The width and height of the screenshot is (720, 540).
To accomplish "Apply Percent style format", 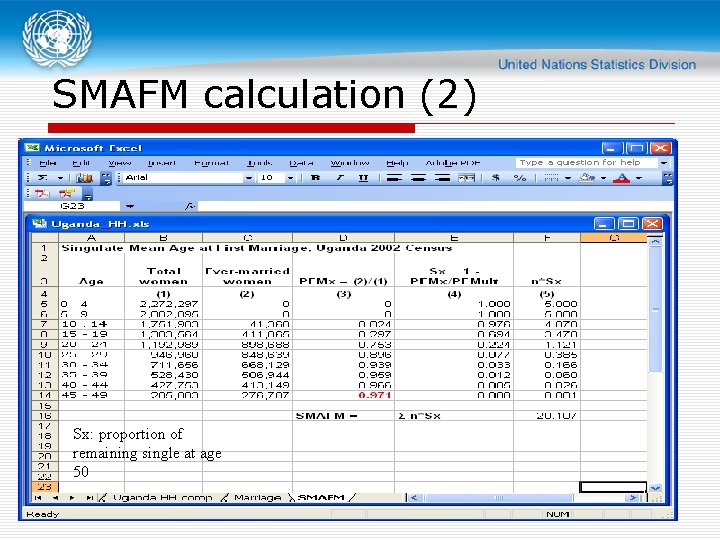I will (520, 178).
